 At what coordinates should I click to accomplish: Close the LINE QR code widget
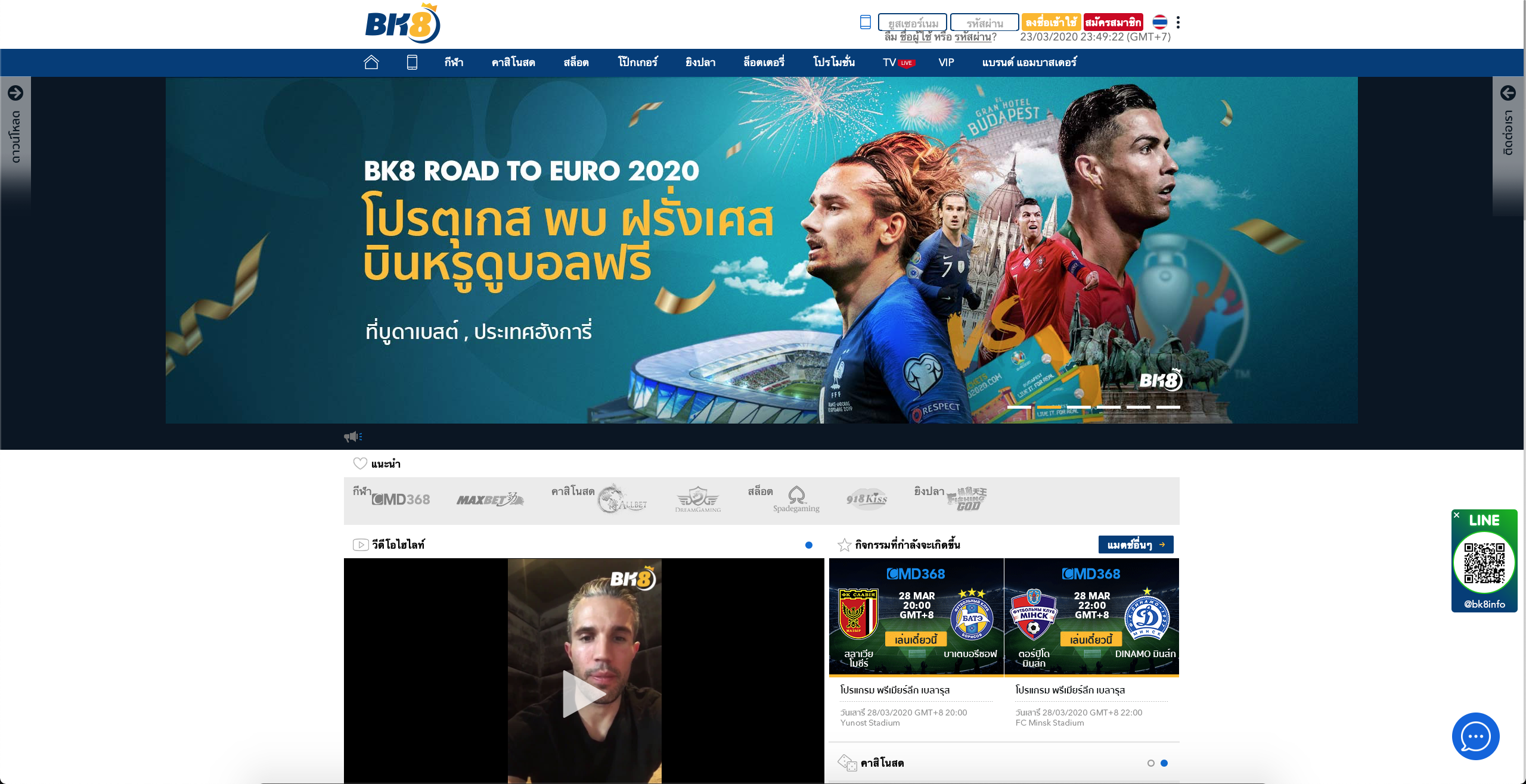point(1457,515)
